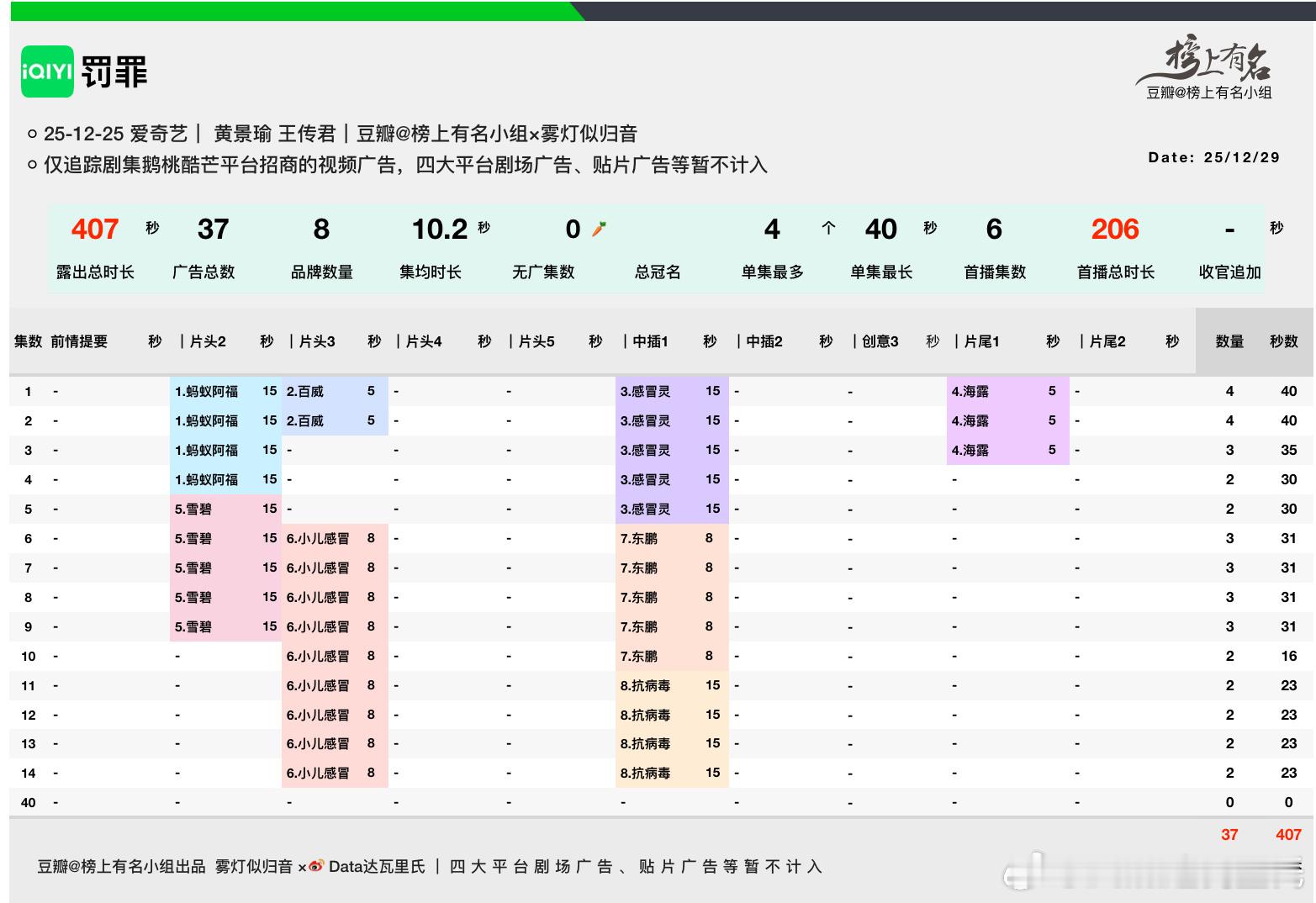Image resolution: width=1316 pixels, height=903 pixels.
Task: Click the 数量 column header
Action: pyautogui.click(x=1229, y=341)
